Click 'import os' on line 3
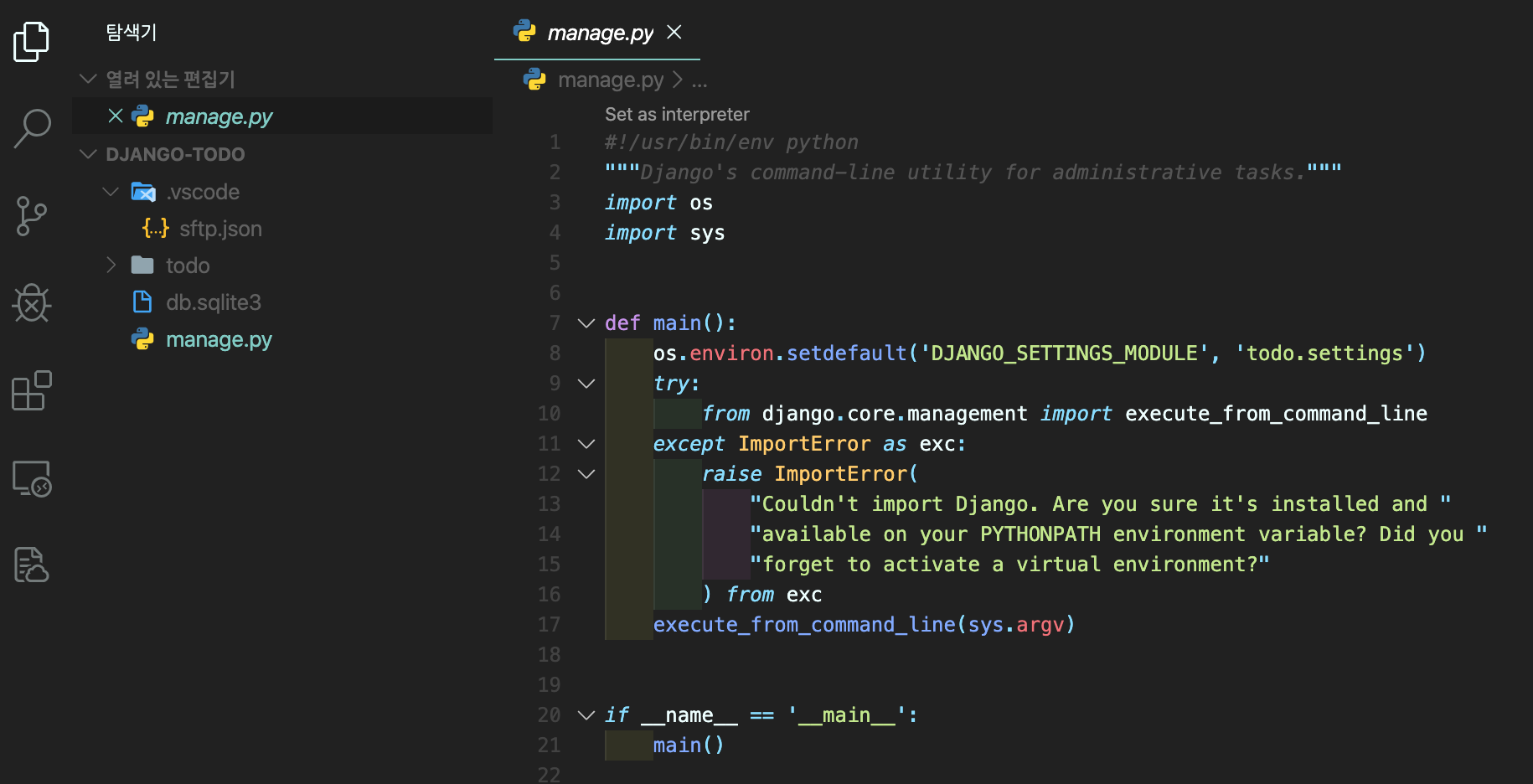The width and height of the screenshot is (1533, 784). click(658, 203)
